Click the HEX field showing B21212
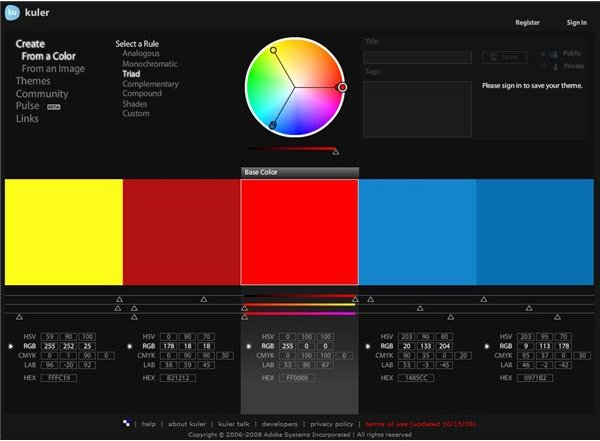The image size is (600, 441). click(178, 378)
